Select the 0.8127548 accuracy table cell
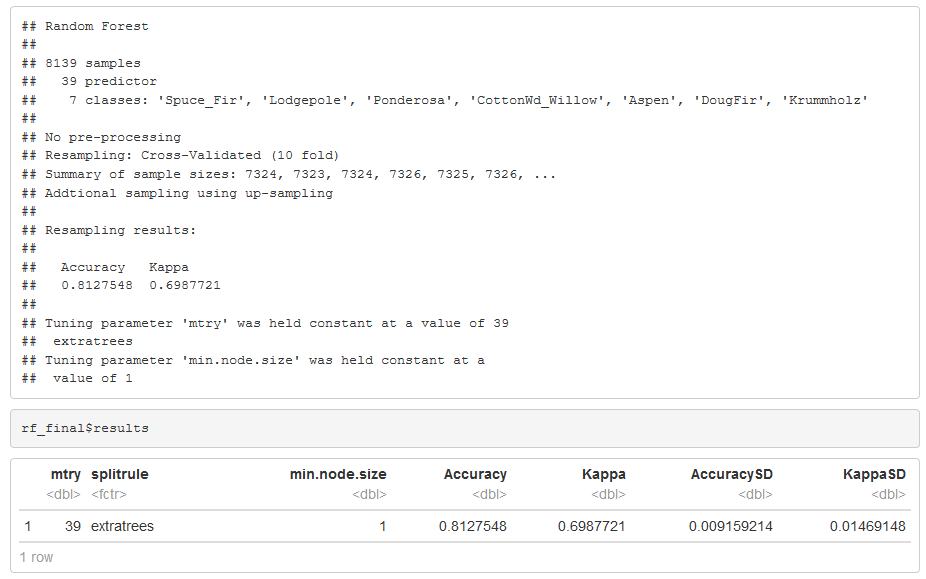The image size is (926, 579). click(472, 526)
